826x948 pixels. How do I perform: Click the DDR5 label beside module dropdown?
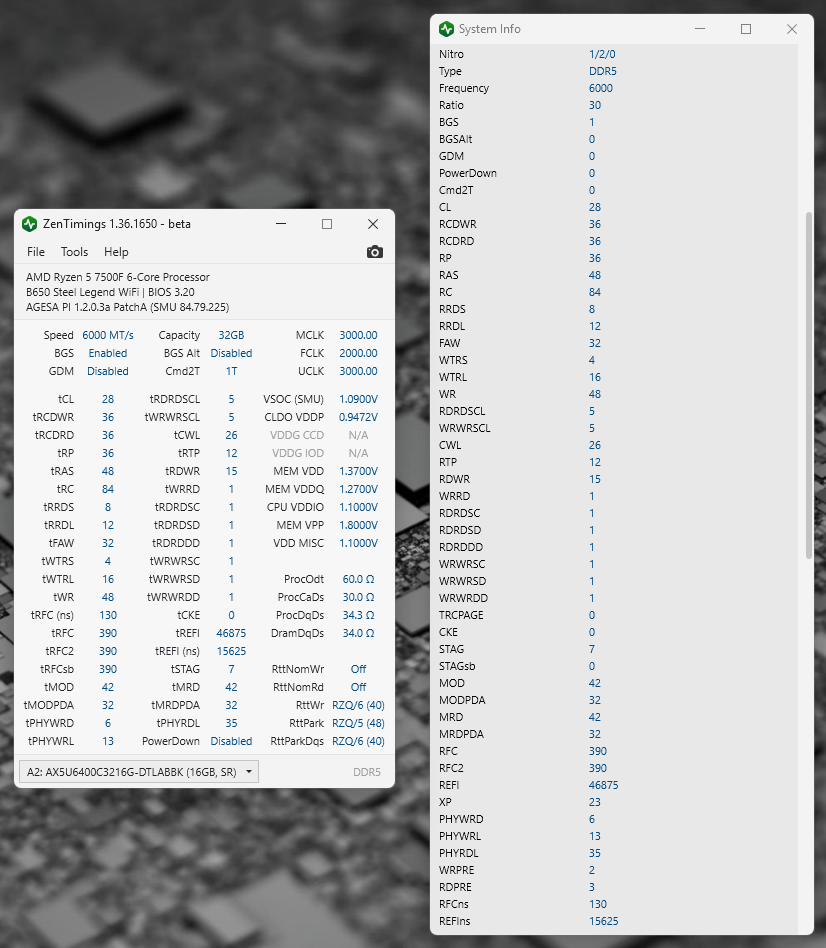(x=366, y=772)
